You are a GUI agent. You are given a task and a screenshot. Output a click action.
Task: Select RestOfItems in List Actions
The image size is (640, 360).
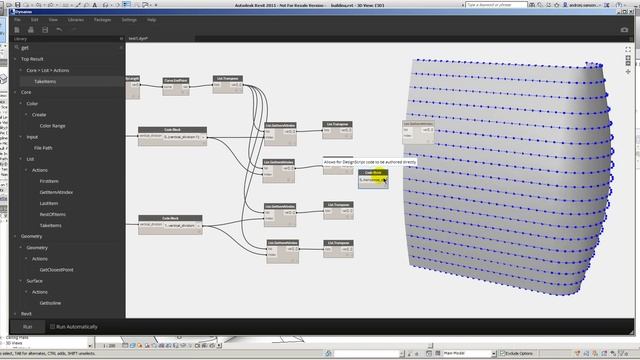(53, 214)
